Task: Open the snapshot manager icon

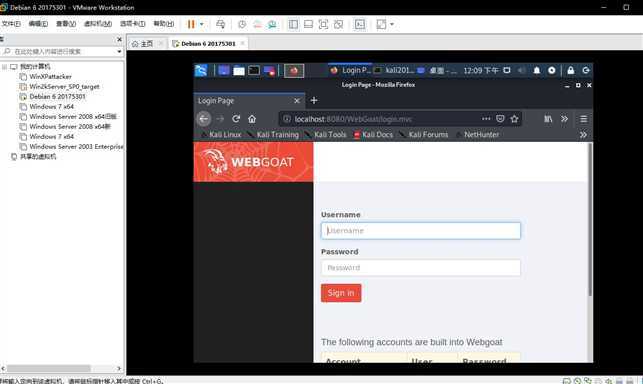Action: [x=272, y=24]
